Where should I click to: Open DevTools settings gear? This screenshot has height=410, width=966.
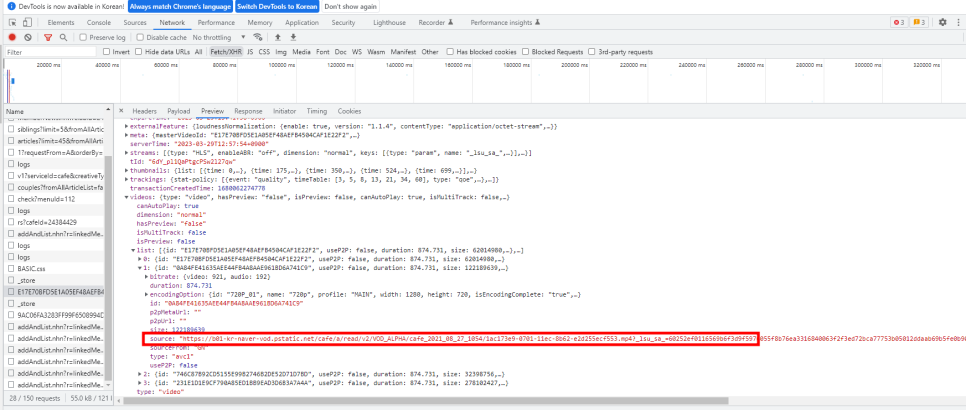pyautogui.click(x=943, y=22)
